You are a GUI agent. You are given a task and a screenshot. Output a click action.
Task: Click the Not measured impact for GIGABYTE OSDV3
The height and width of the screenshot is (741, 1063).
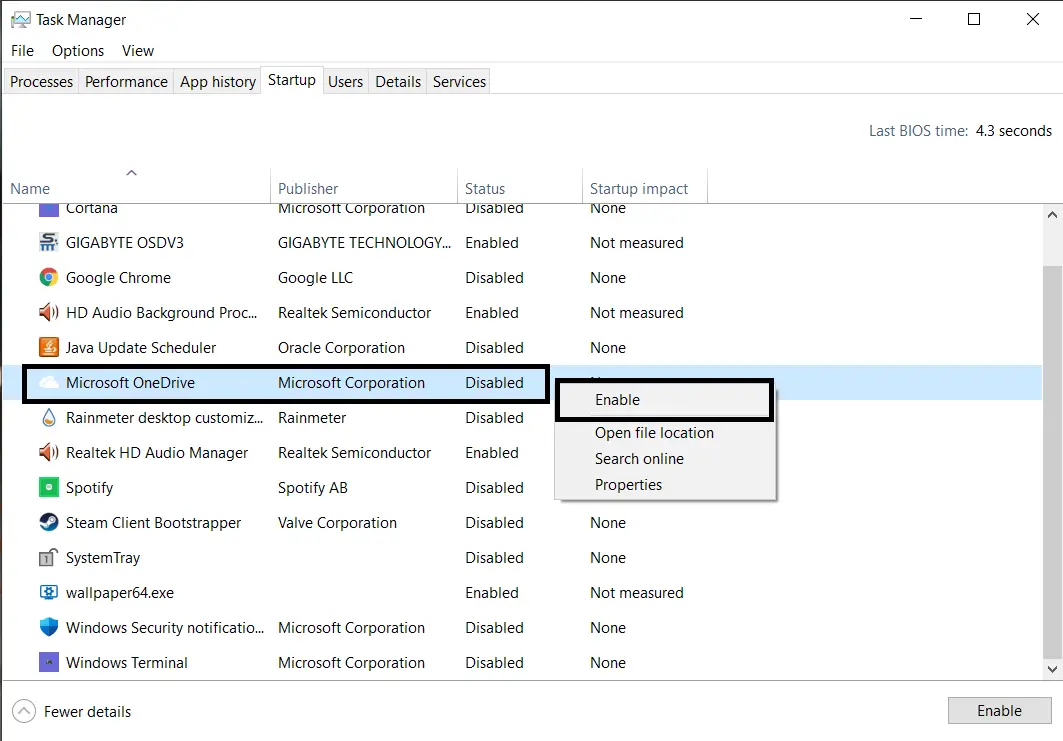637,243
